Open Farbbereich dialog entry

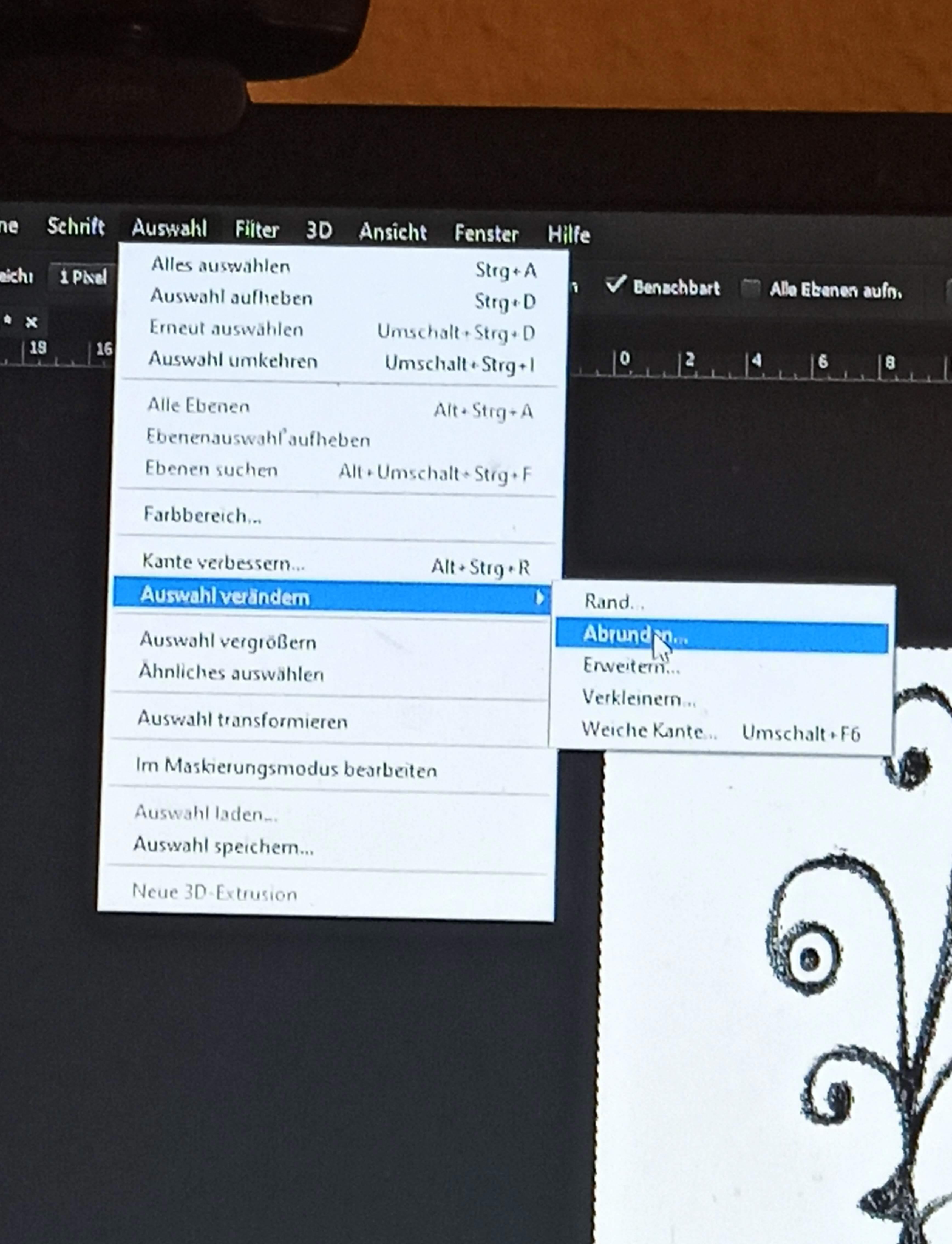(x=202, y=515)
